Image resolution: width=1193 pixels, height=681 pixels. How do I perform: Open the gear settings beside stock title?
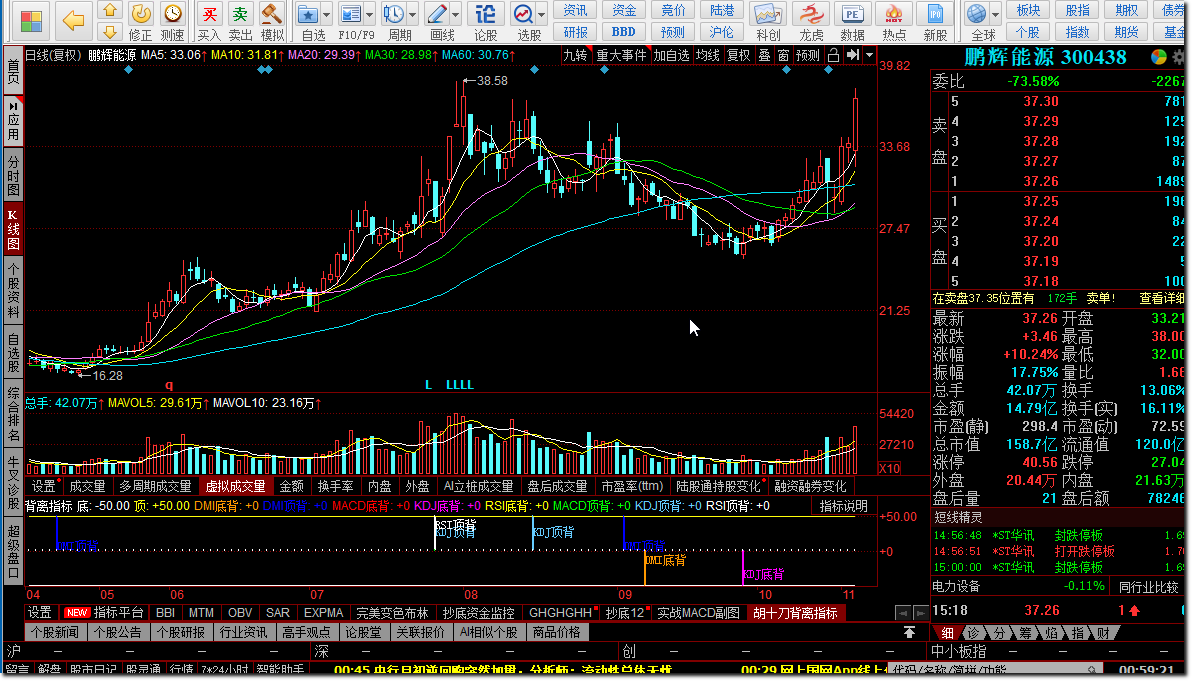click(1179, 57)
